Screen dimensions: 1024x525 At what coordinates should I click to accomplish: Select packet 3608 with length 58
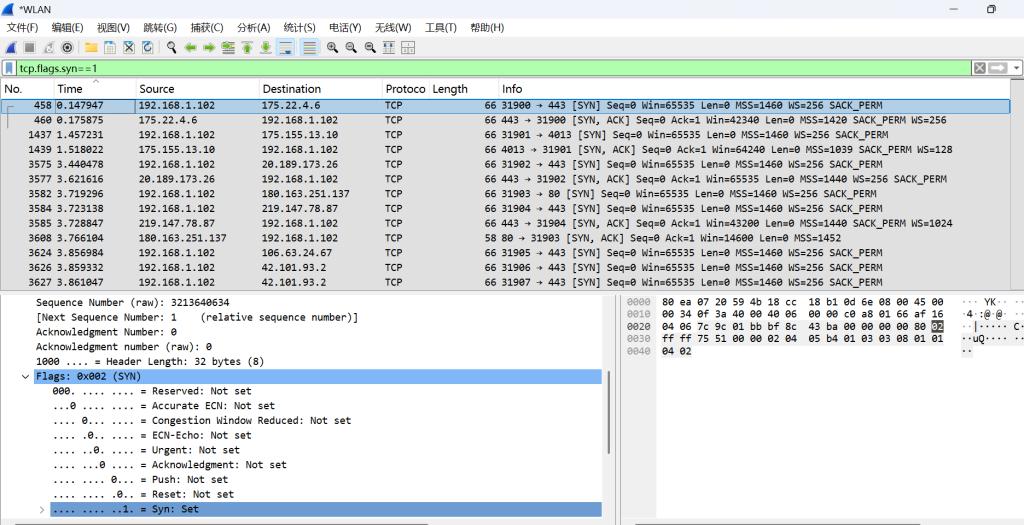(x=505, y=238)
